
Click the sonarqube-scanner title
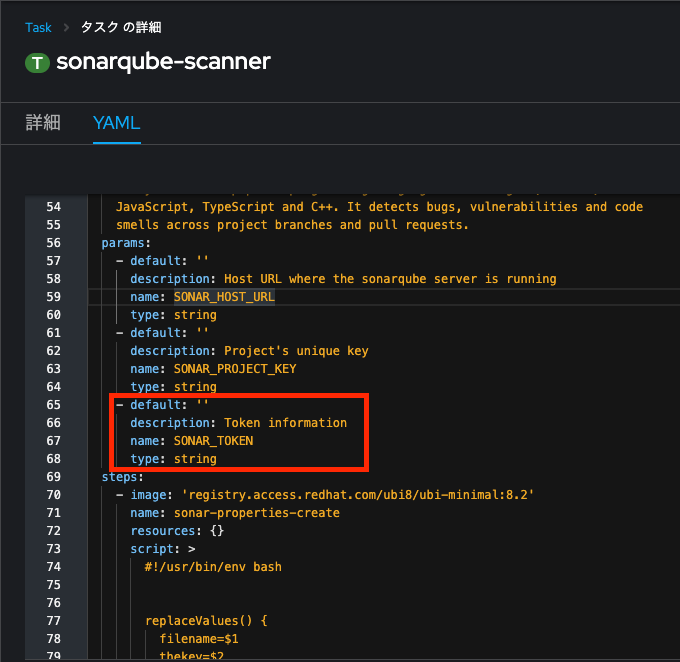coord(163,62)
